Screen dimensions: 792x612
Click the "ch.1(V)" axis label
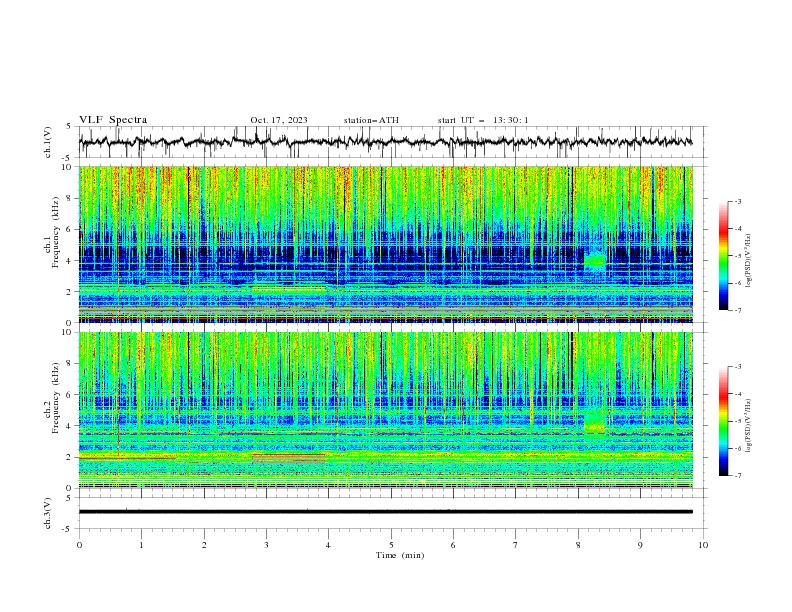pyautogui.click(x=48, y=142)
